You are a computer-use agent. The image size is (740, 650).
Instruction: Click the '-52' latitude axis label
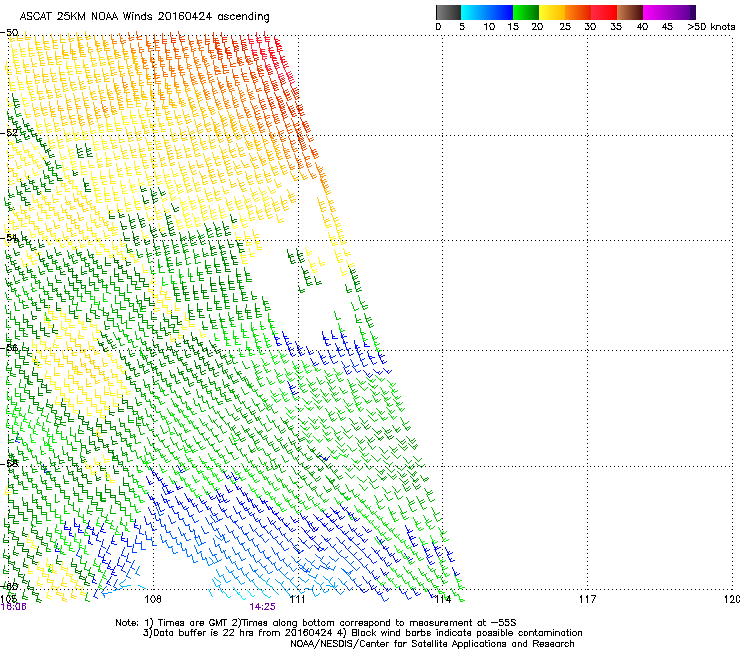tap(9, 133)
